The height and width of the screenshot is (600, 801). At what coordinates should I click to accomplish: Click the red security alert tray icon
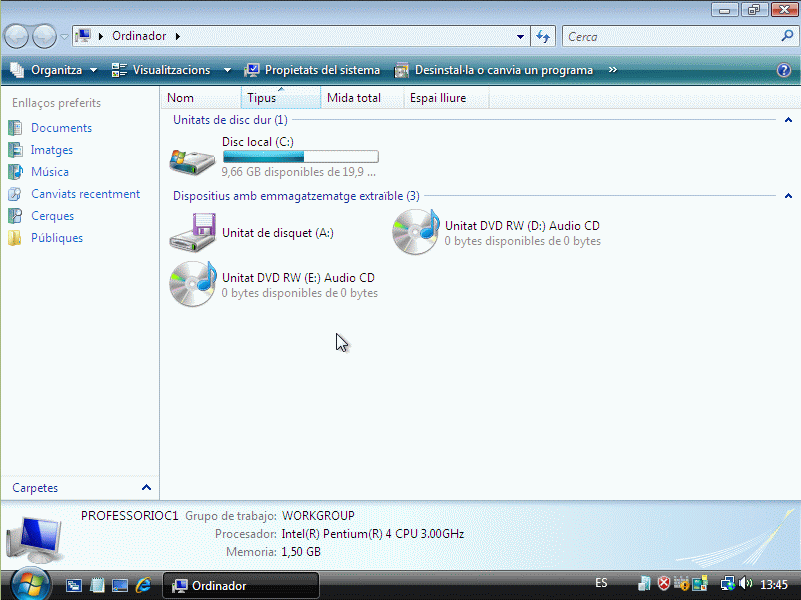point(663,584)
